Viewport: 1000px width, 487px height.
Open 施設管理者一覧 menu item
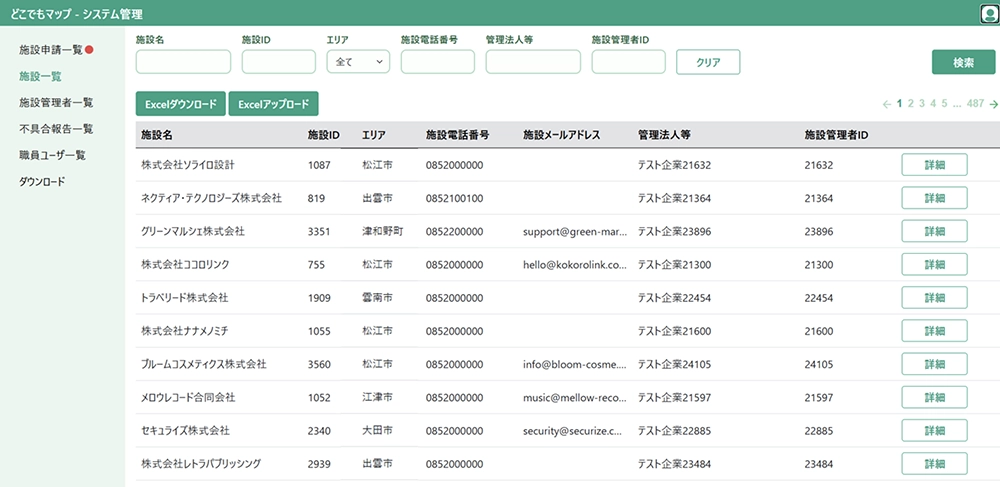coord(56,103)
